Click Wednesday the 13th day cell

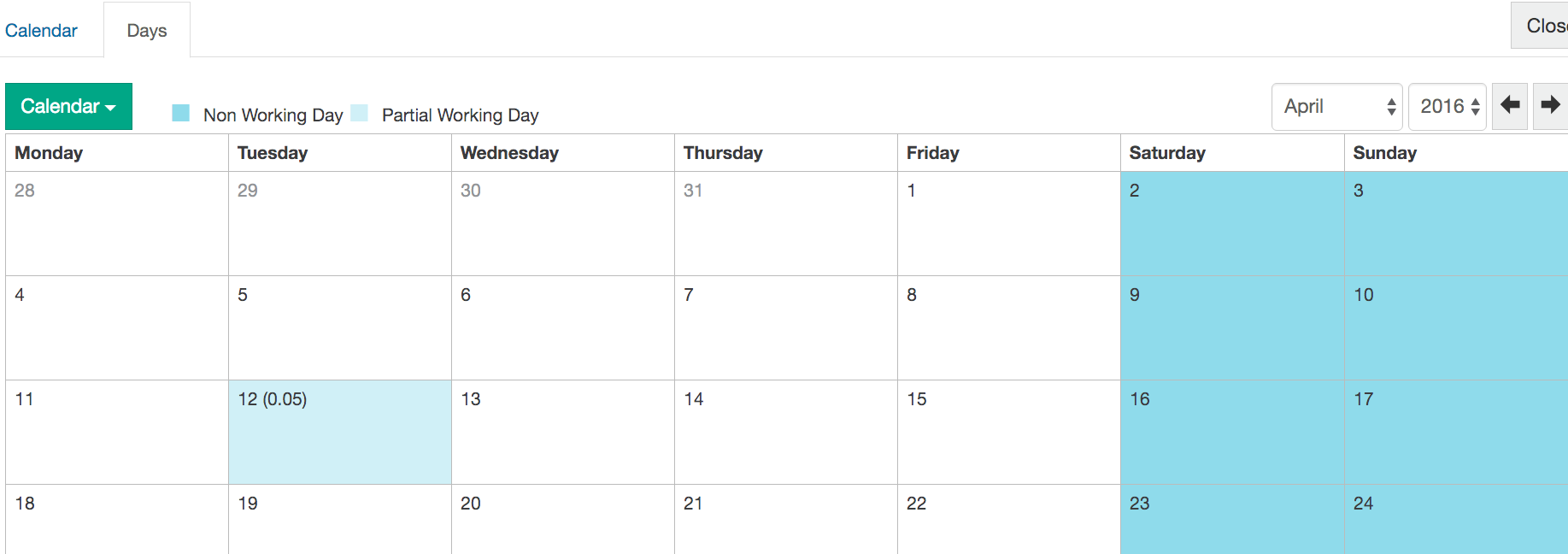(562, 432)
